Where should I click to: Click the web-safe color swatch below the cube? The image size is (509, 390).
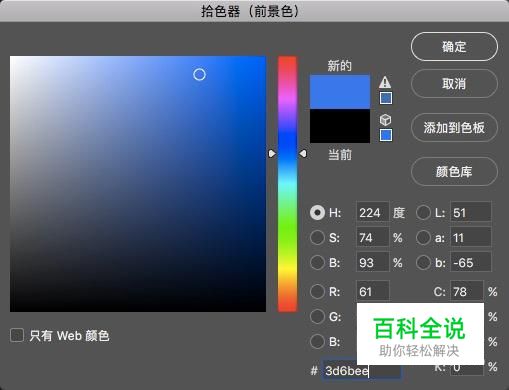[386, 135]
